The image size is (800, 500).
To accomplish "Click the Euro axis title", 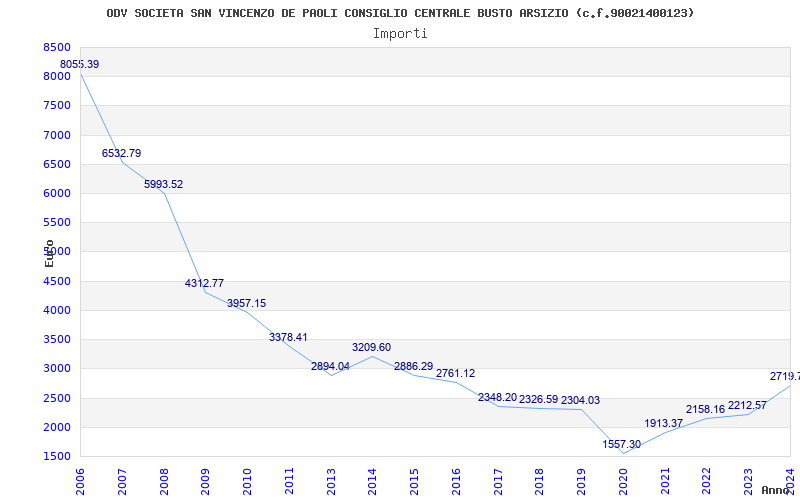I will [49, 253].
